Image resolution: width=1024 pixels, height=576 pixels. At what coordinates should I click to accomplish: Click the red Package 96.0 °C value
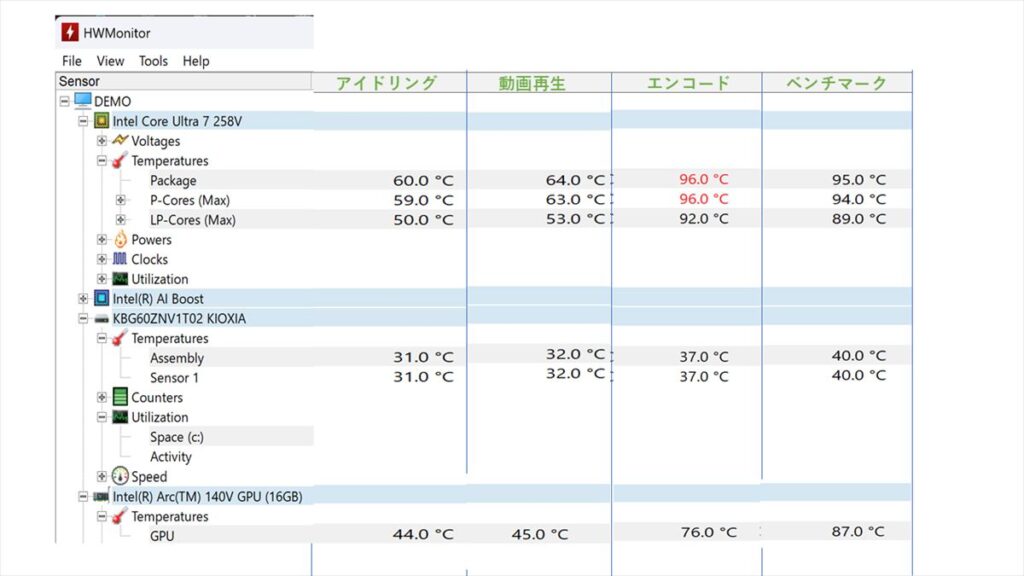point(703,179)
